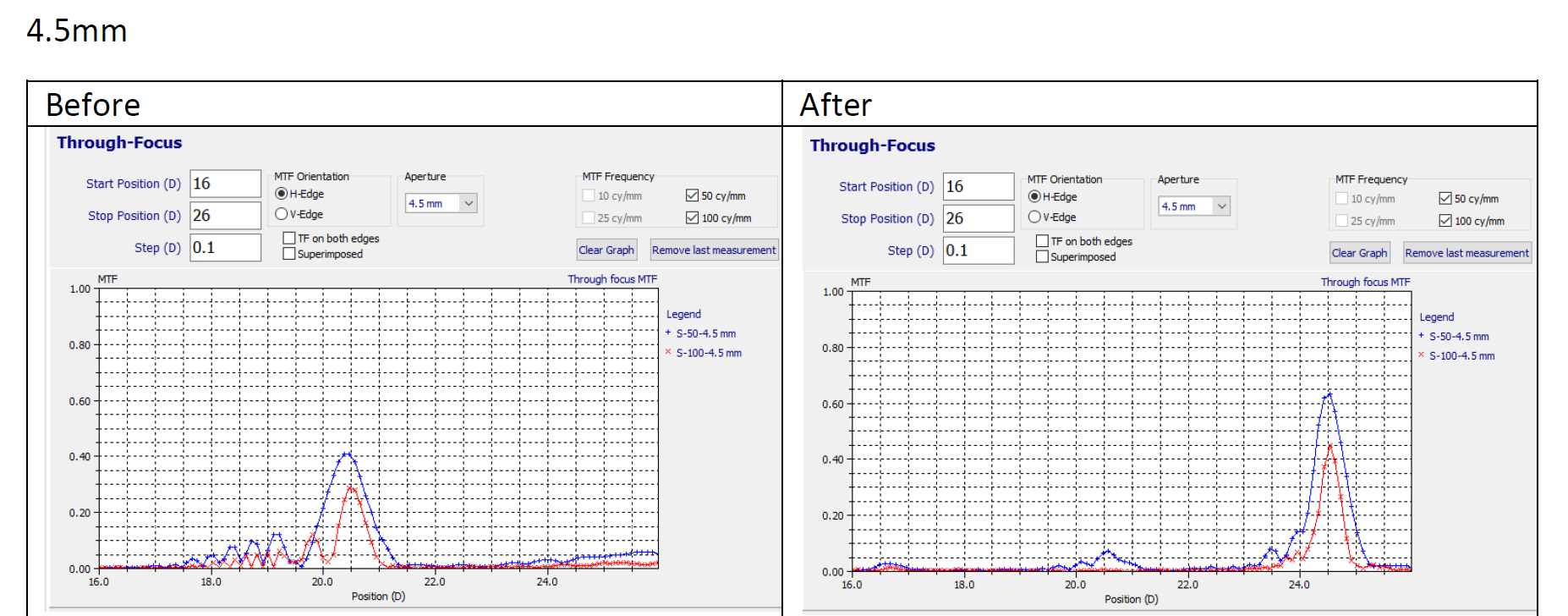Open Aperture 4.5 mm dropdown in After panel
This screenshot has height=616, width=1568.
pyautogui.click(x=1221, y=206)
